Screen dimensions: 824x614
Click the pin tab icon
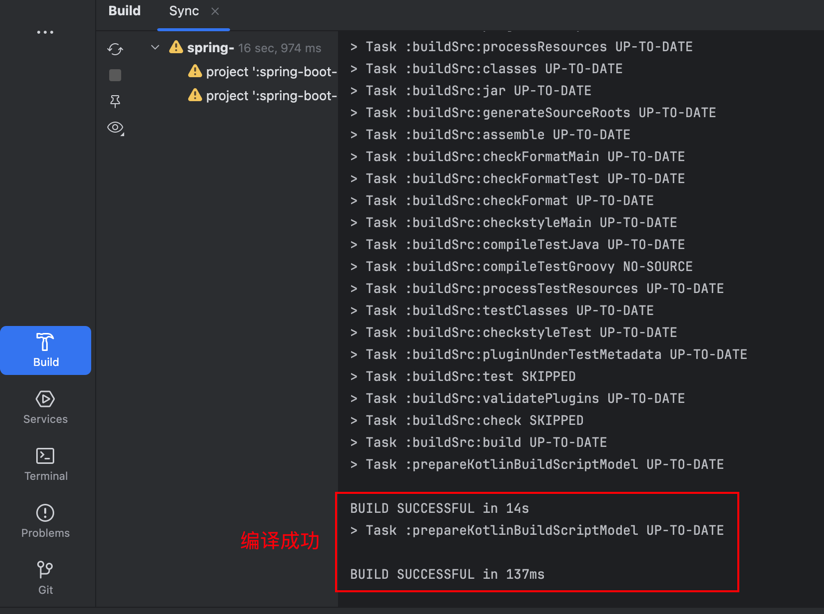(115, 101)
